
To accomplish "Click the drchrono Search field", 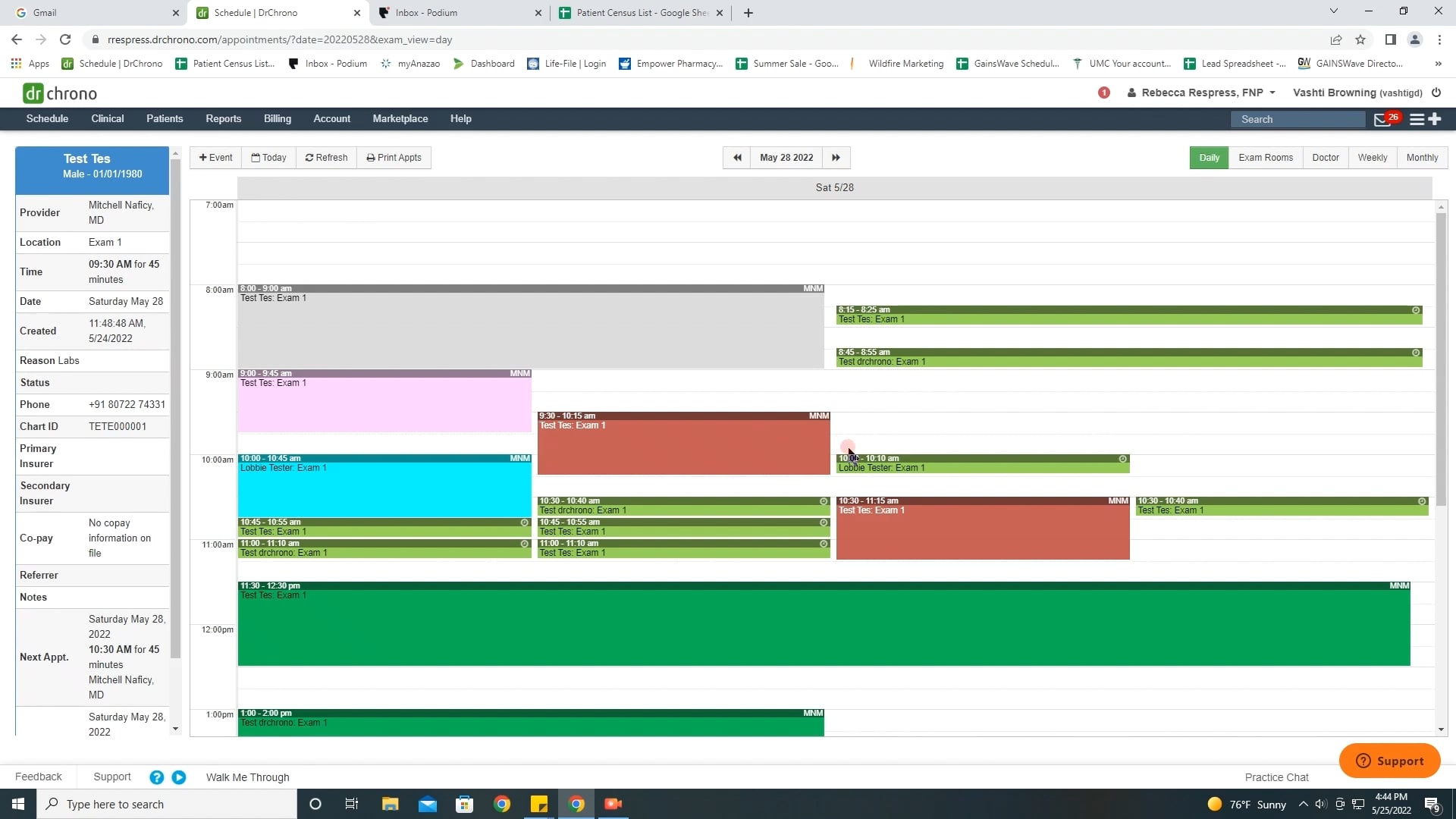I will [x=1298, y=119].
